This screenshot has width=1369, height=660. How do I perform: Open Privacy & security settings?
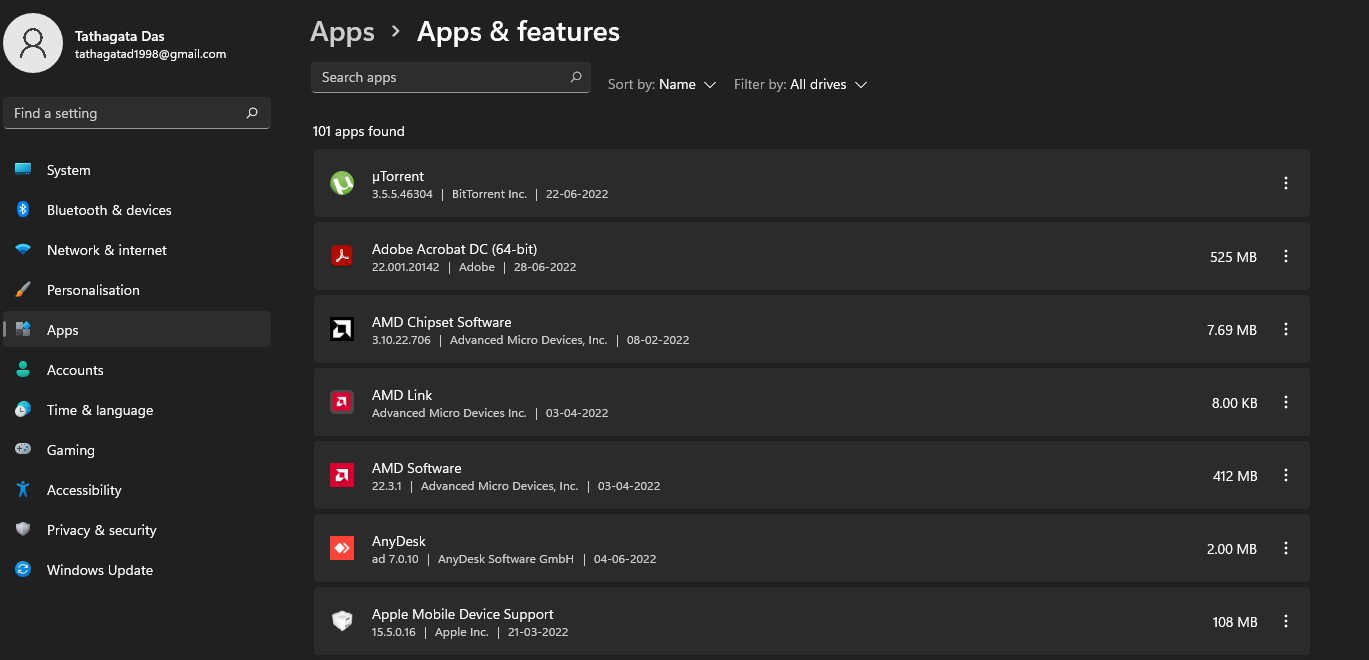click(x=137, y=530)
